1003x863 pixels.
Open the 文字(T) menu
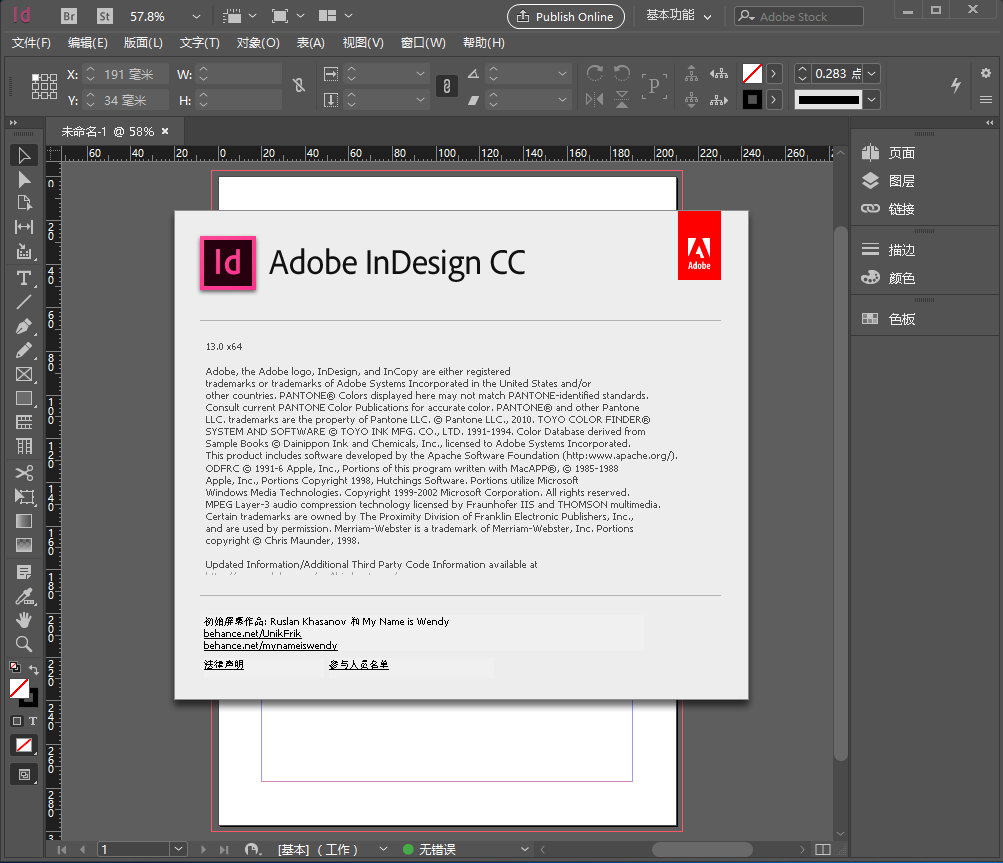point(200,43)
